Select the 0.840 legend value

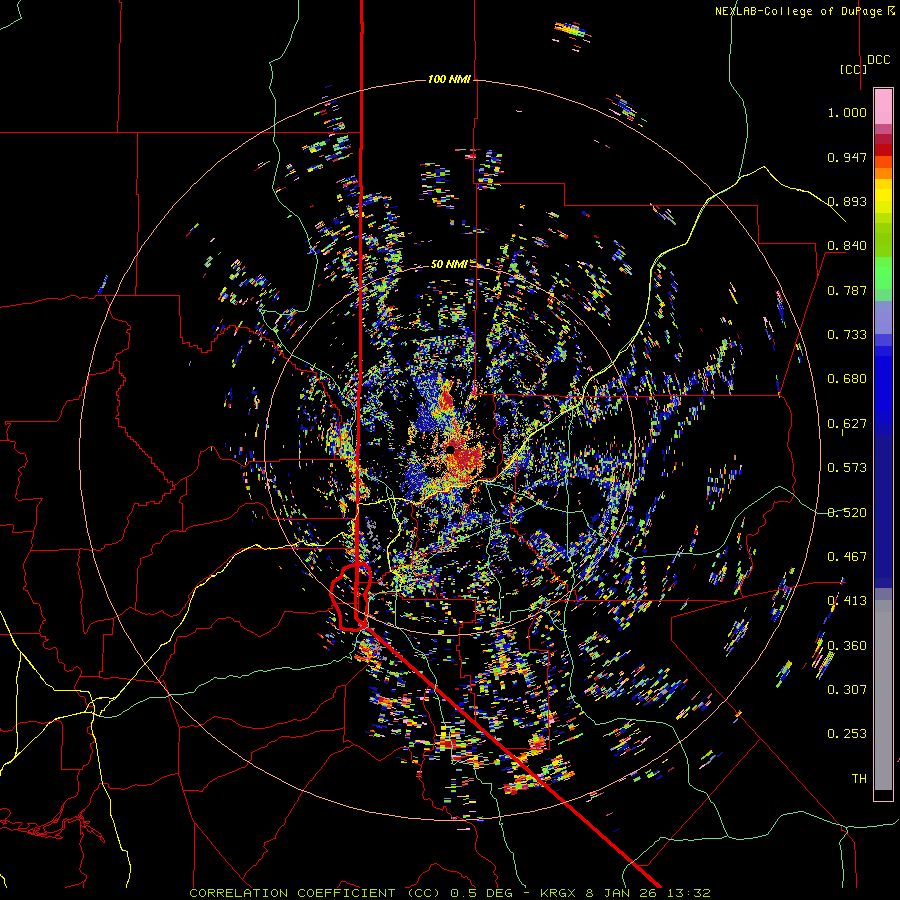coord(847,246)
